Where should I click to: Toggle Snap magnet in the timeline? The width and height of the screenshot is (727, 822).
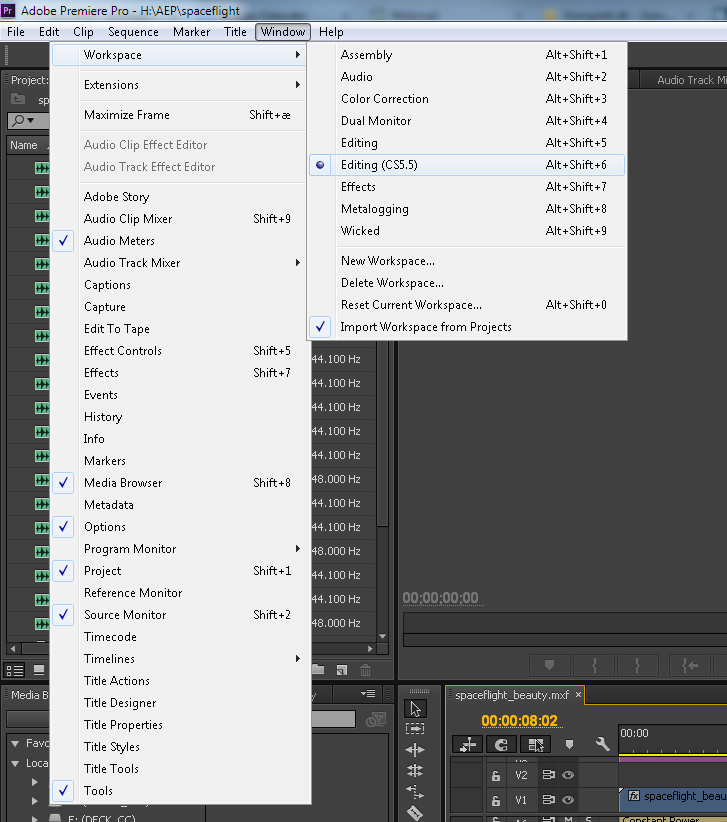coord(502,744)
